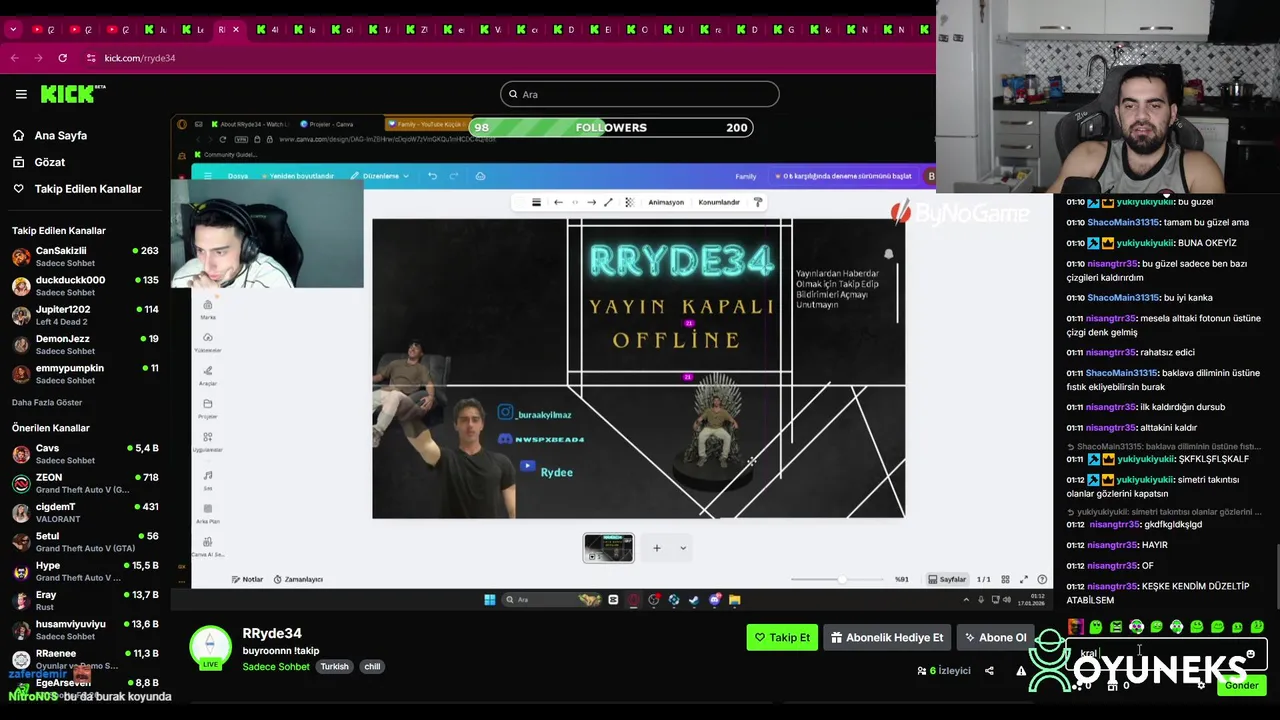The width and height of the screenshot is (1280, 720).
Task: Open the Kick hamburger sidebar menu
Action: point(21,94)
